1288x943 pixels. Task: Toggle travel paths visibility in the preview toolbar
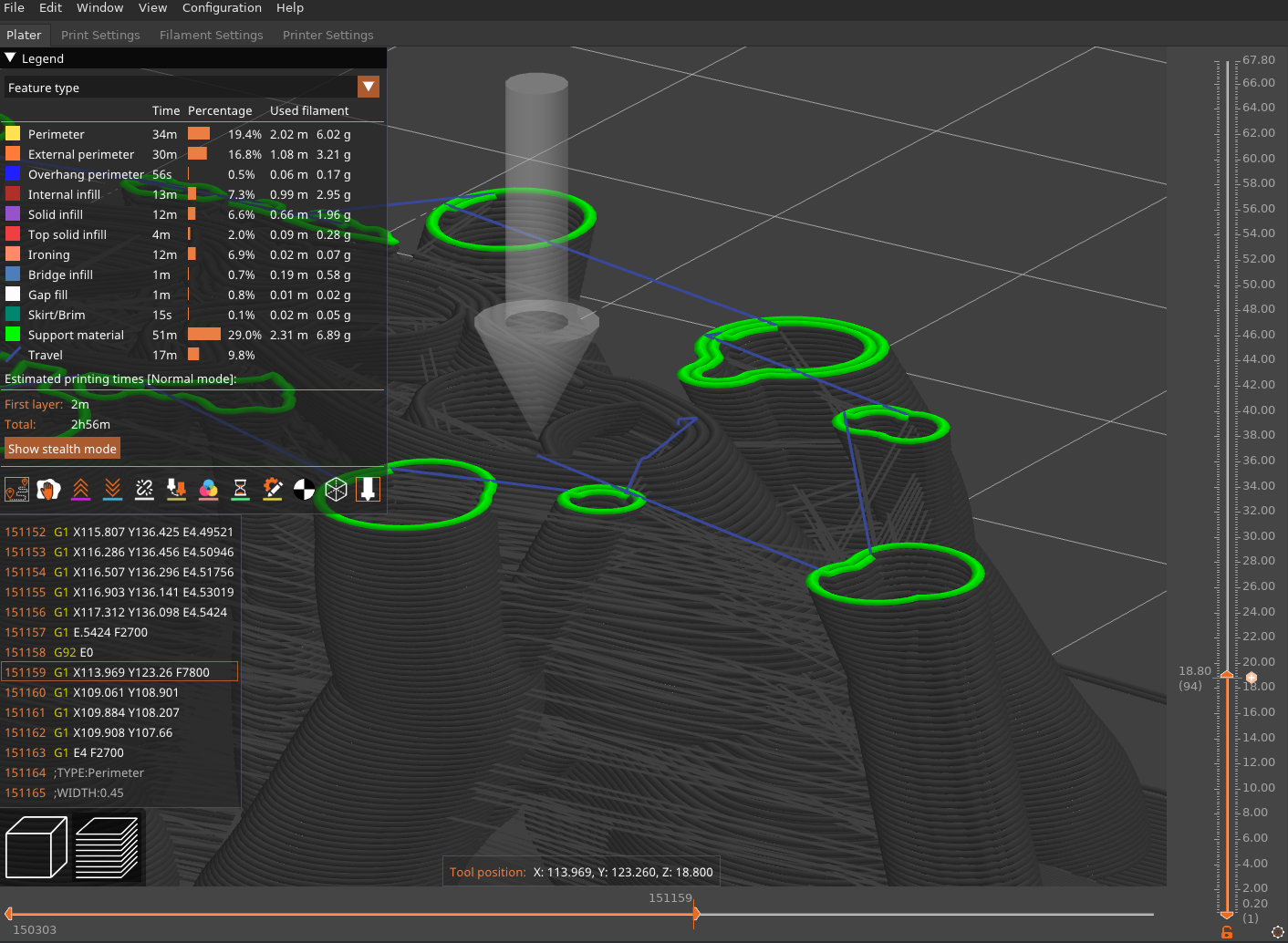(16, 489)
